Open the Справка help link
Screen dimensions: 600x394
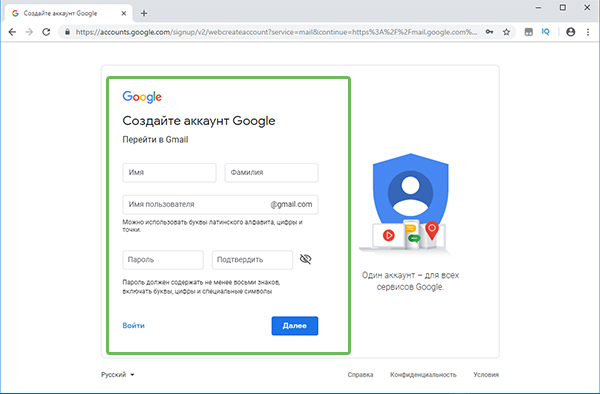tap(360, 374)
